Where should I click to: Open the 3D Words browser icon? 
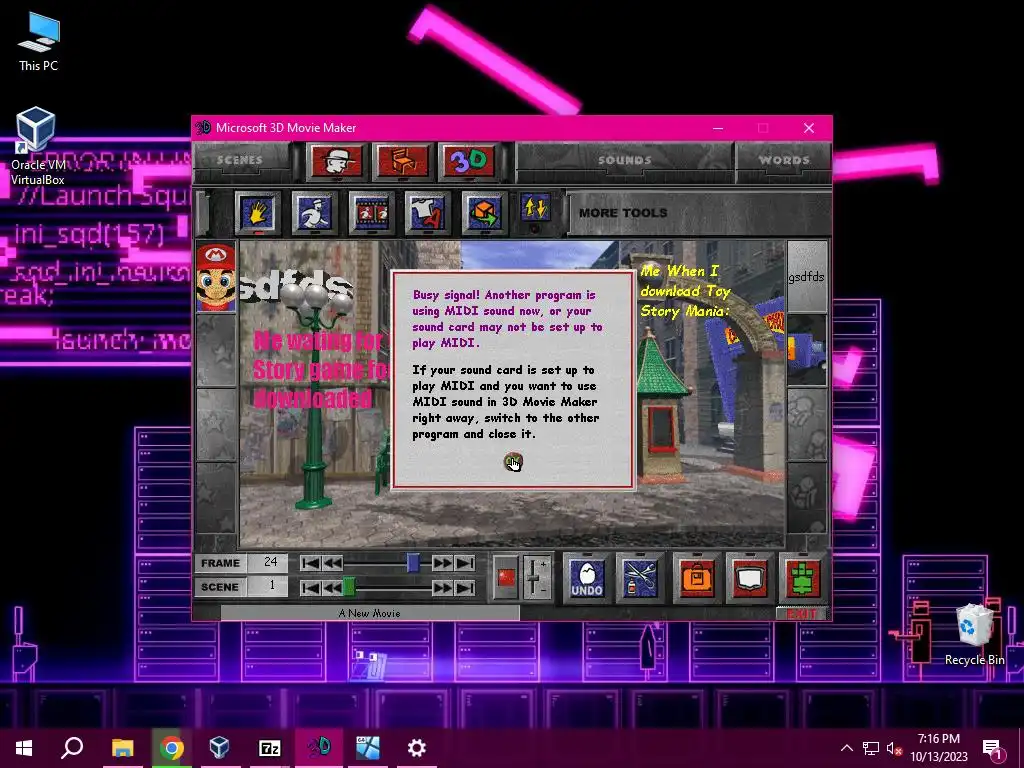[468, 161]
